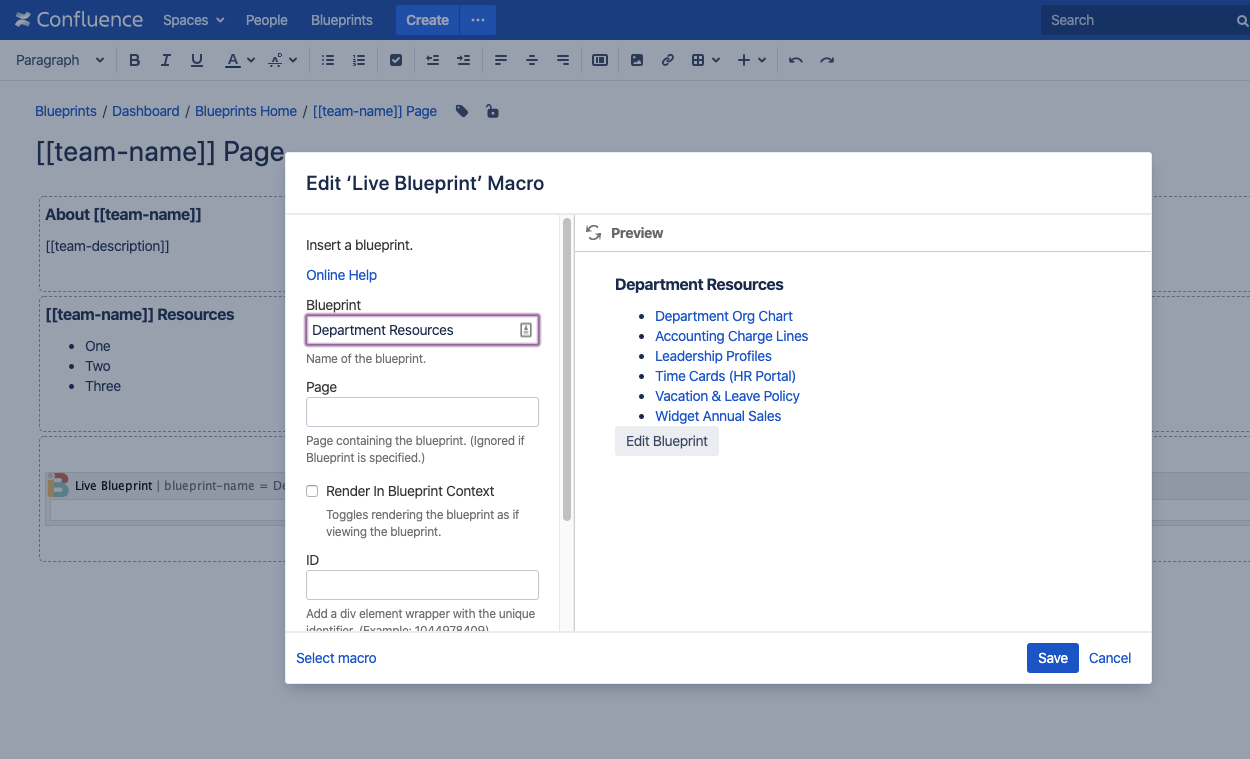Open Widget Annual Sales link
1250x759 pixels.
[x=718, y=416]
